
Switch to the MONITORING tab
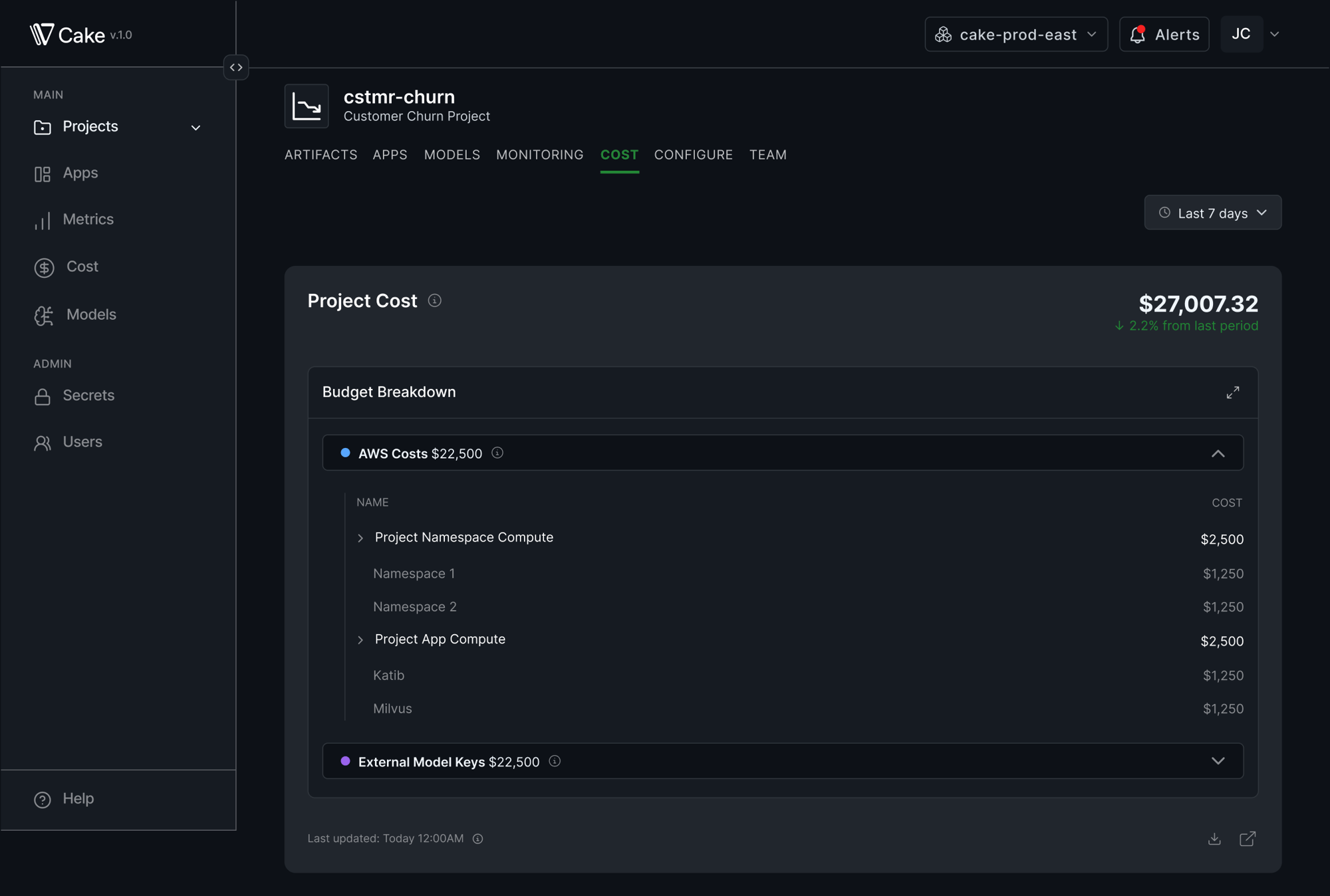(539, 155)
